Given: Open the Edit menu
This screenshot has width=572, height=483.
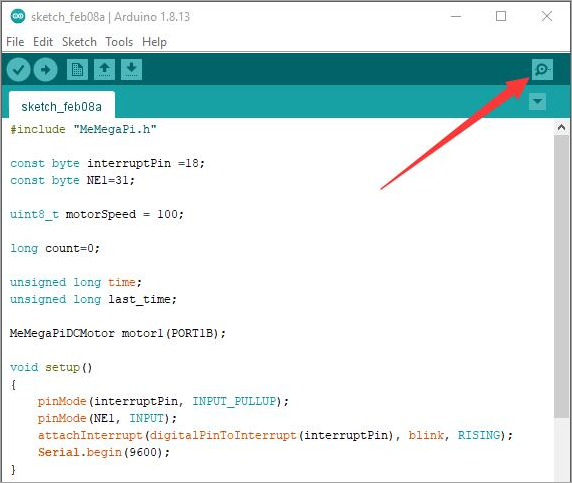Looking at the screenshot, I should click(x=43, y=42).
